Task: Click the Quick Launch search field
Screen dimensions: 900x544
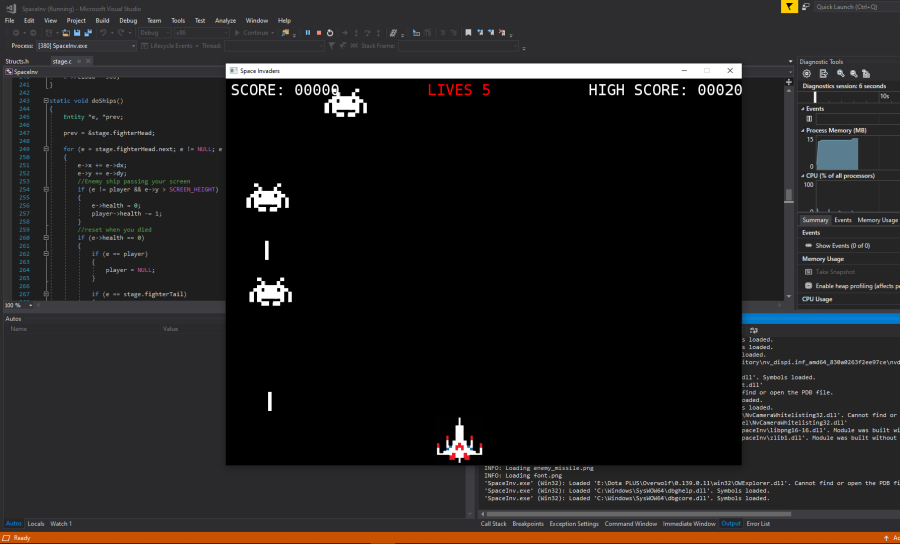Action: point(856,6)
